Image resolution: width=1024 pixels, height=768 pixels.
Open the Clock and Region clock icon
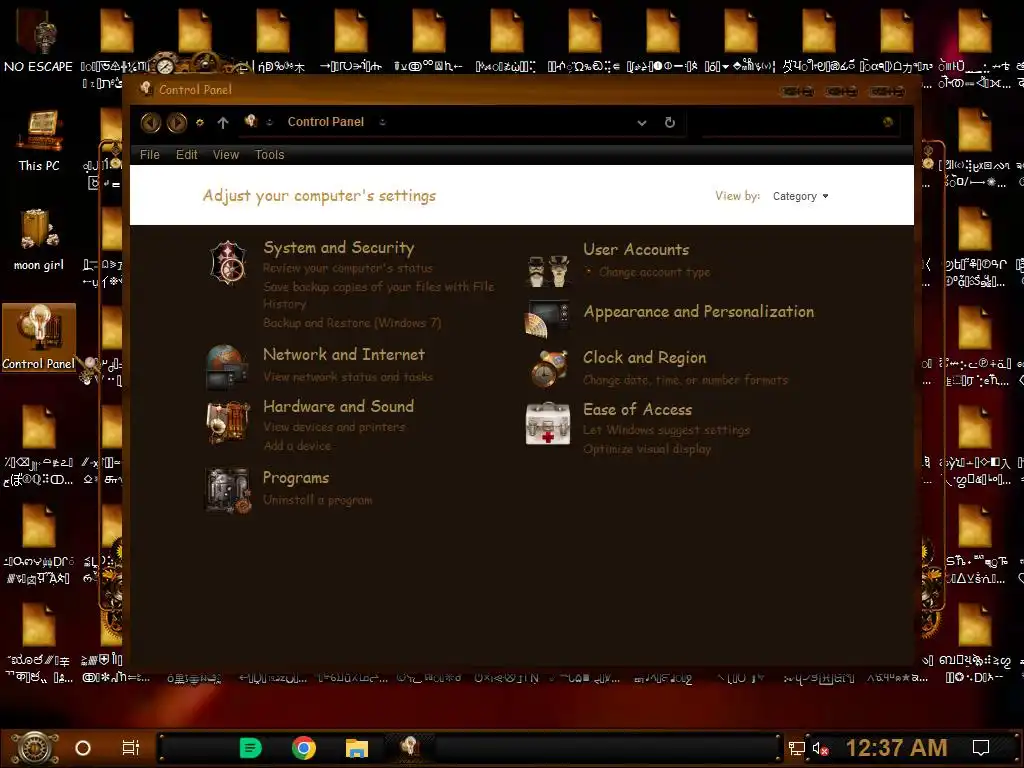tap(548, 368)
